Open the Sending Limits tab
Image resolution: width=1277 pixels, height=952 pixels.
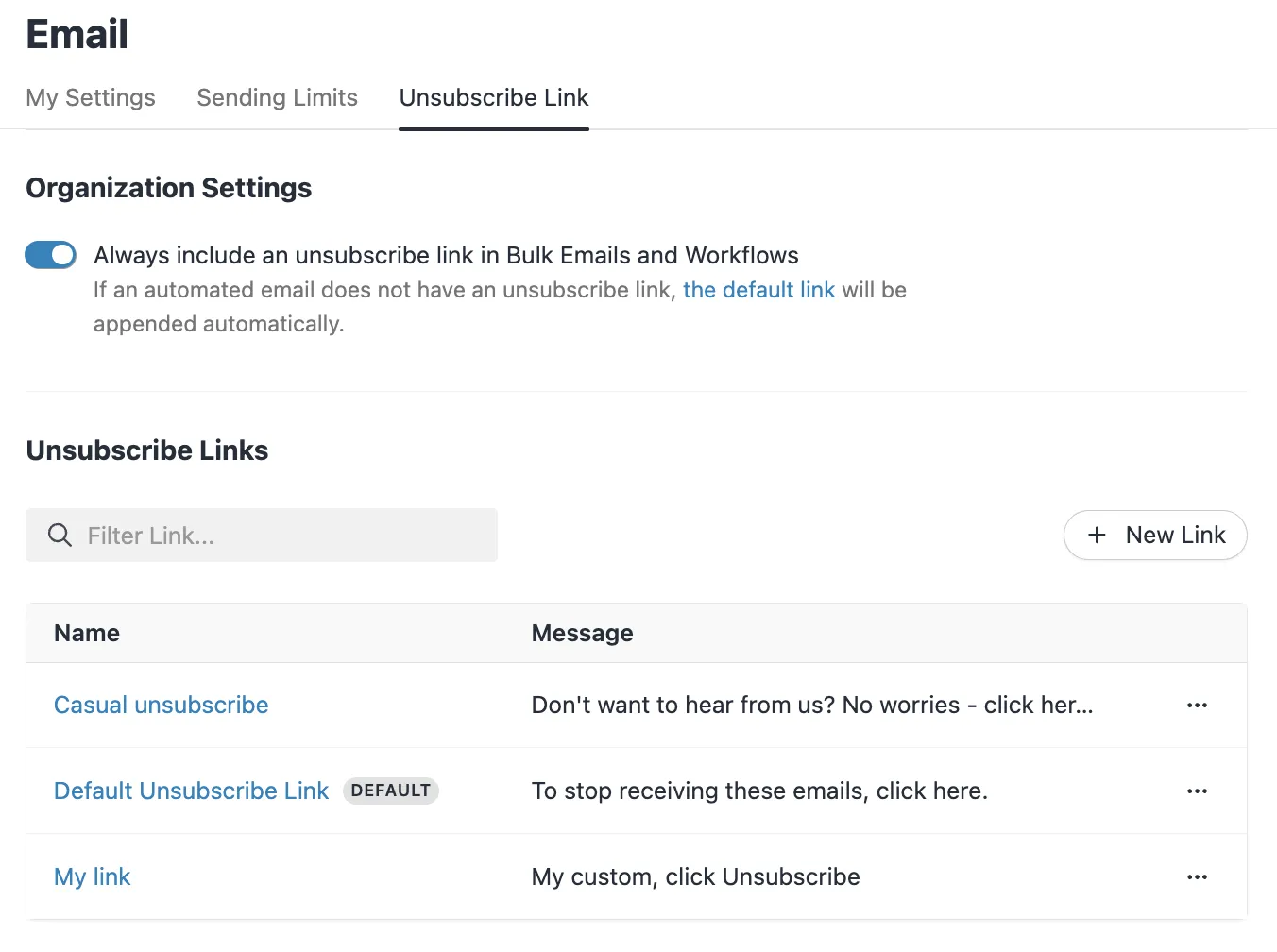tap(277, 97)
